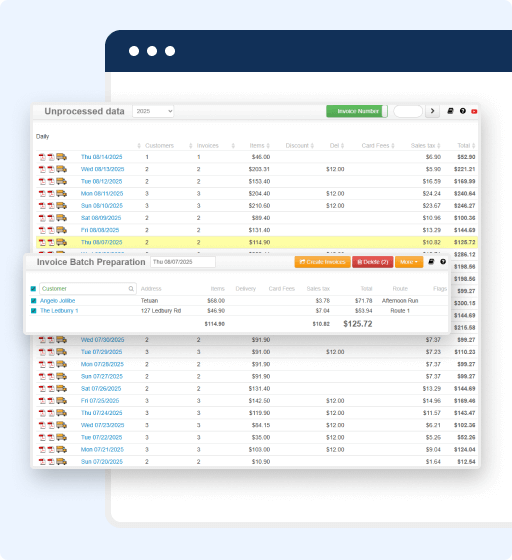Open the red YouTube video icon
The width and height of the screenshot is (512, 560).
[474, 111]
